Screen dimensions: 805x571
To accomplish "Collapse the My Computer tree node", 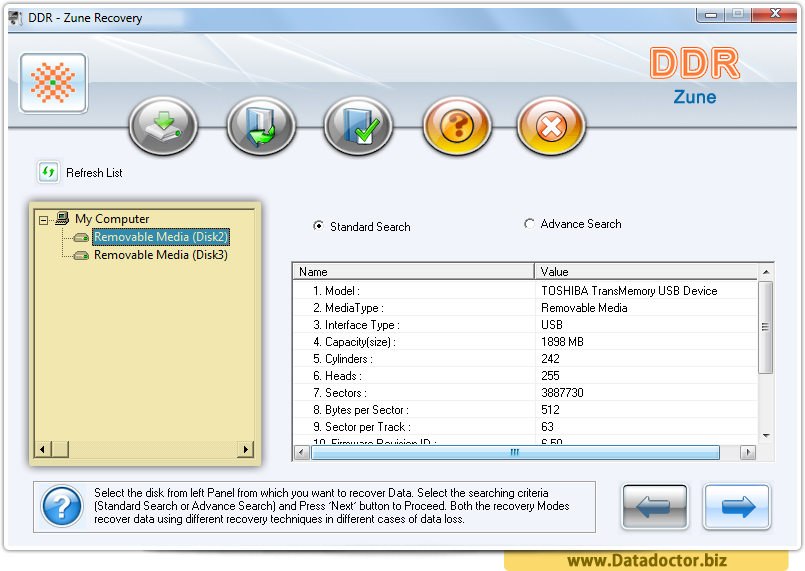I will click(44, 220).
